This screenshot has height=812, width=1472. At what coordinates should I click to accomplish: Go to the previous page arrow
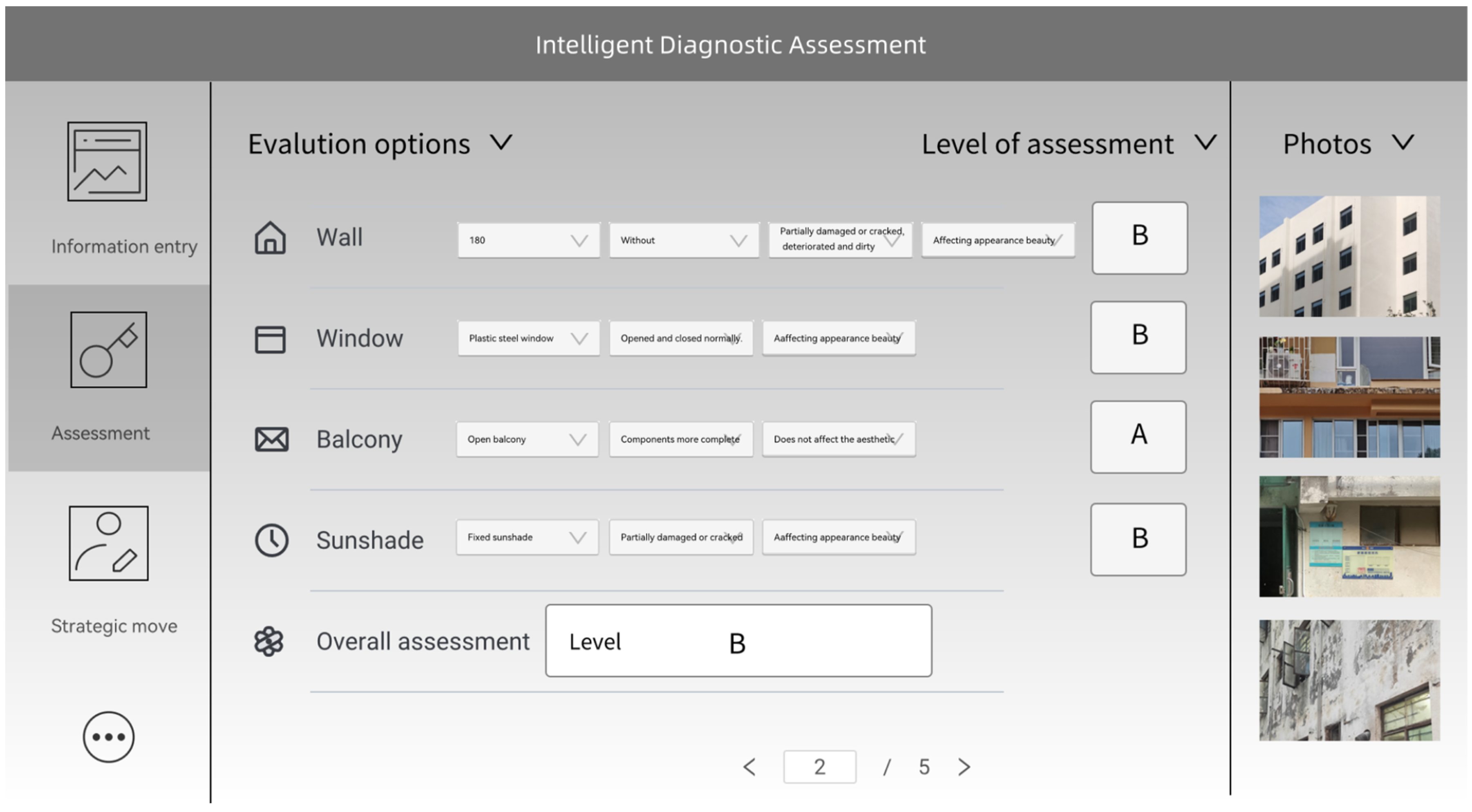750,767
